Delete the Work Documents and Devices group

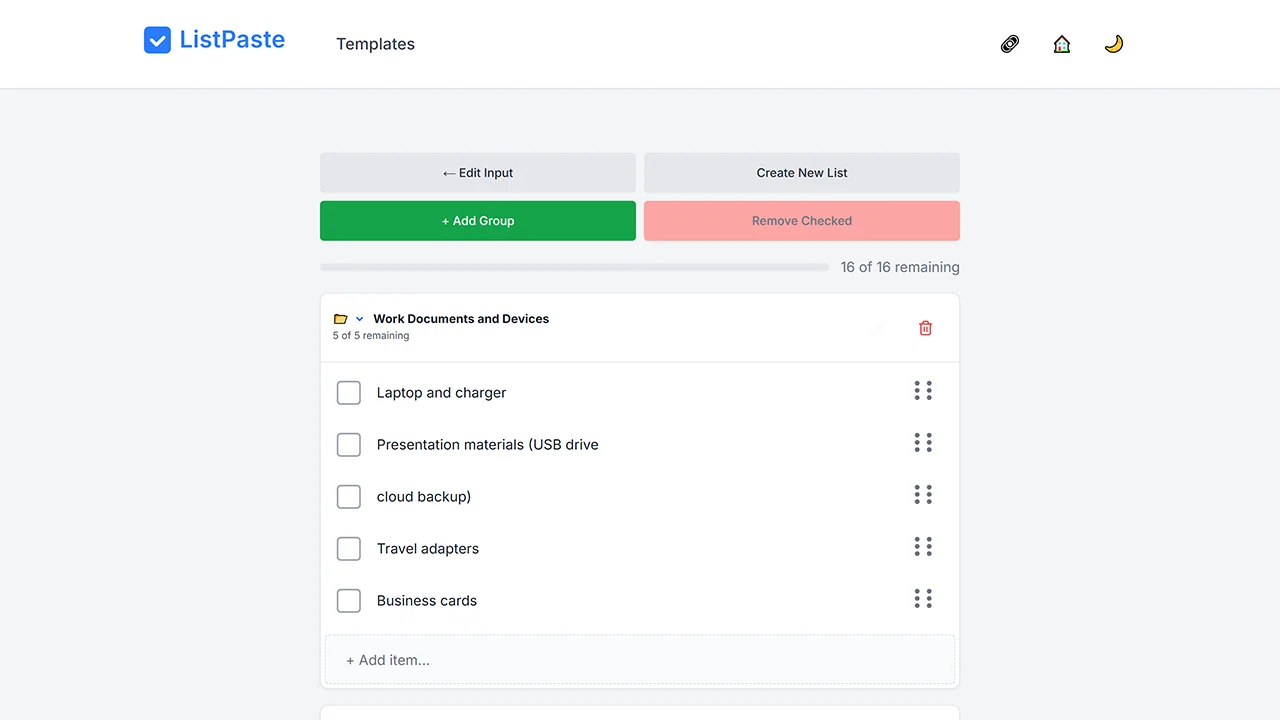tap(926, 328)
